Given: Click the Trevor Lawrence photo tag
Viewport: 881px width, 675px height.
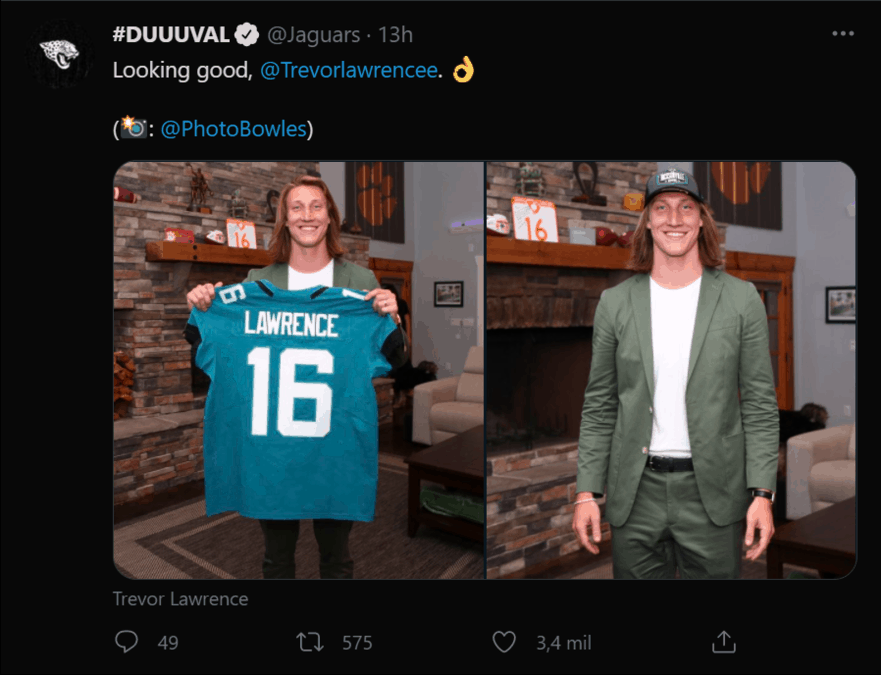Looking at the screenshot, I should pos(180,599).
